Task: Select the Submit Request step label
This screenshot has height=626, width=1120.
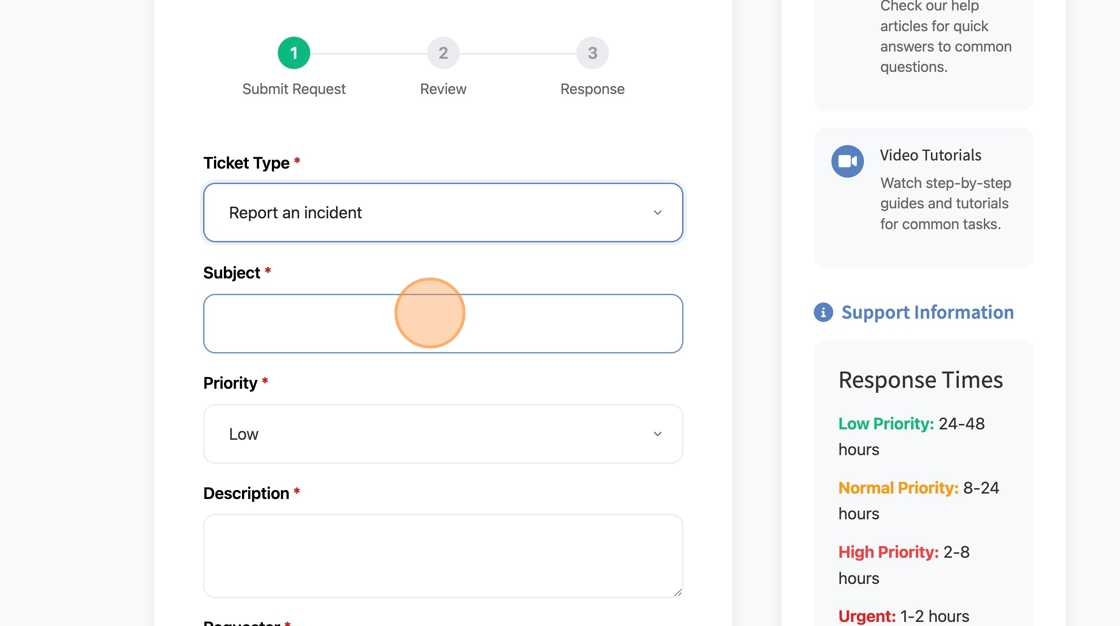Action: coord(294,89)
